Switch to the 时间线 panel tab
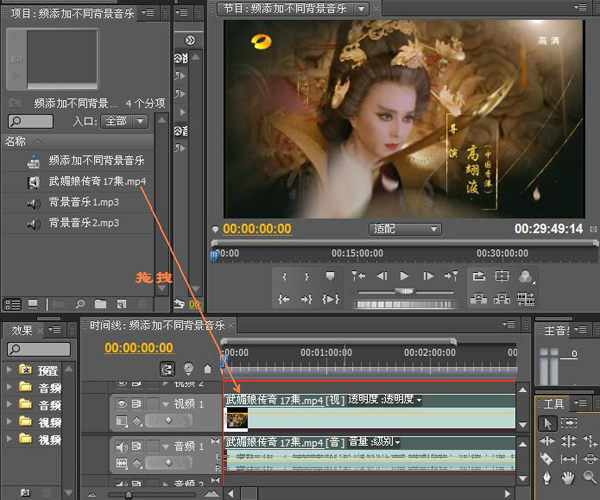Viewport: 600px width, 500px height. click(157, 326)
